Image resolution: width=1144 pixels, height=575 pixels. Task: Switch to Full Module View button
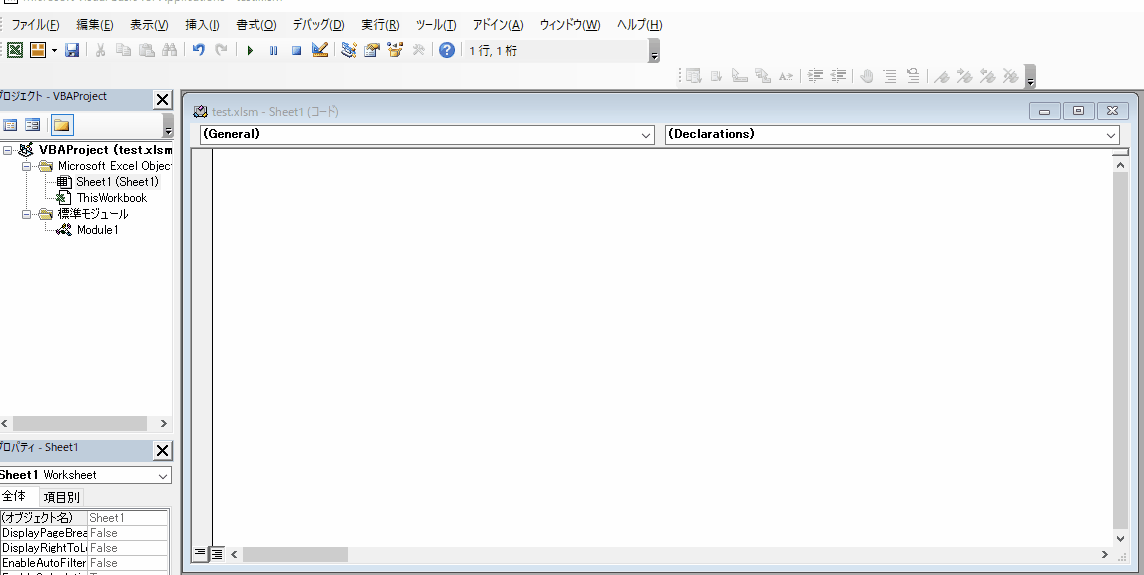pos(217,553)
